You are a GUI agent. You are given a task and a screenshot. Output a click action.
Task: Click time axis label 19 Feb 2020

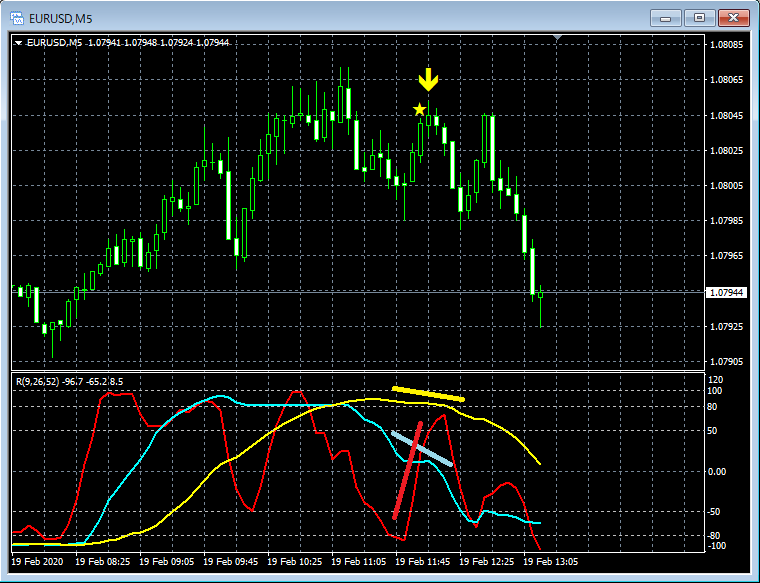pyautogui.click(x=37, y=562)
